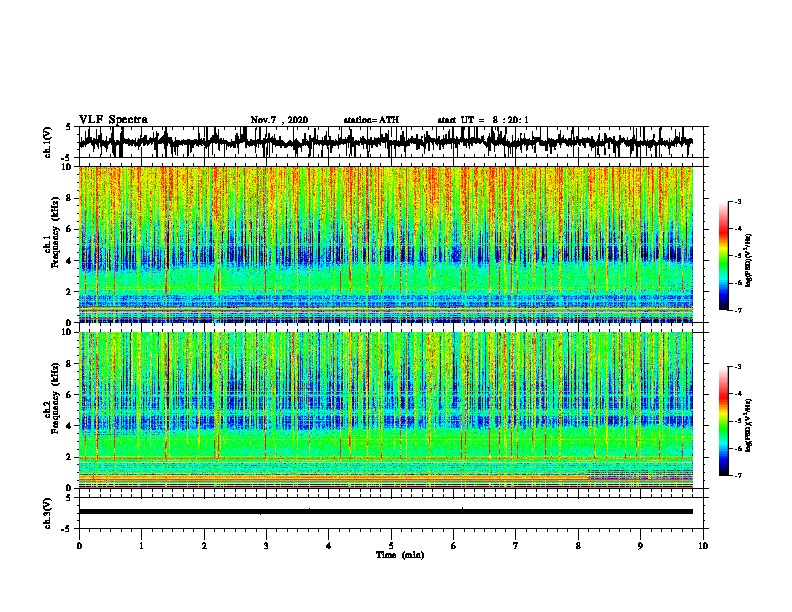The image size is (792, 612).
Task: Click inside the ch.1 spectrogram panel
Action: (385, 244)
